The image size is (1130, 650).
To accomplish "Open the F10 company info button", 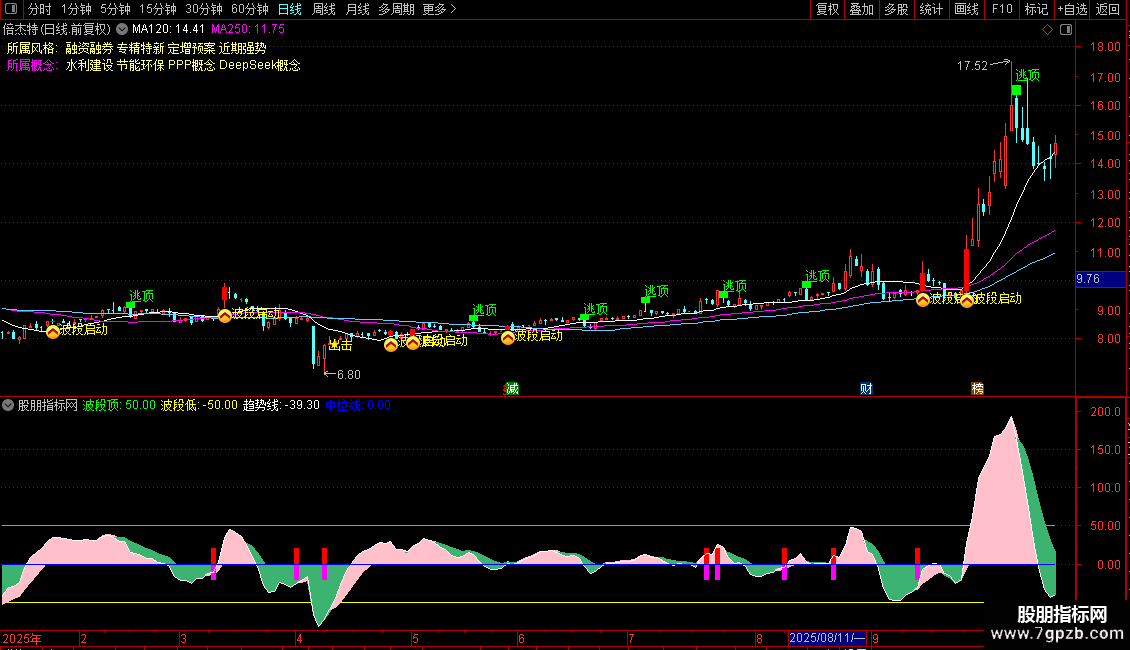I will pos(1002,9).
